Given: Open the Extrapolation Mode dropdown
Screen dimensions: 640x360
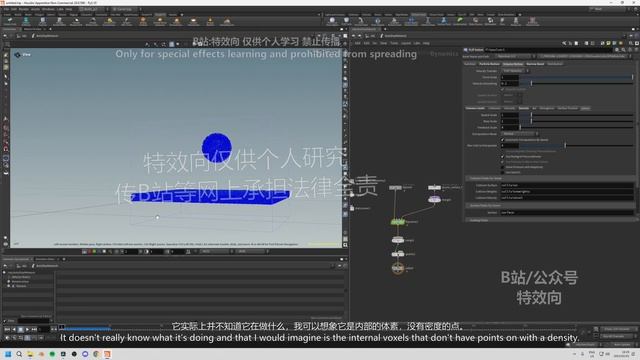Looking at the screenshot, I should (519, 133).
